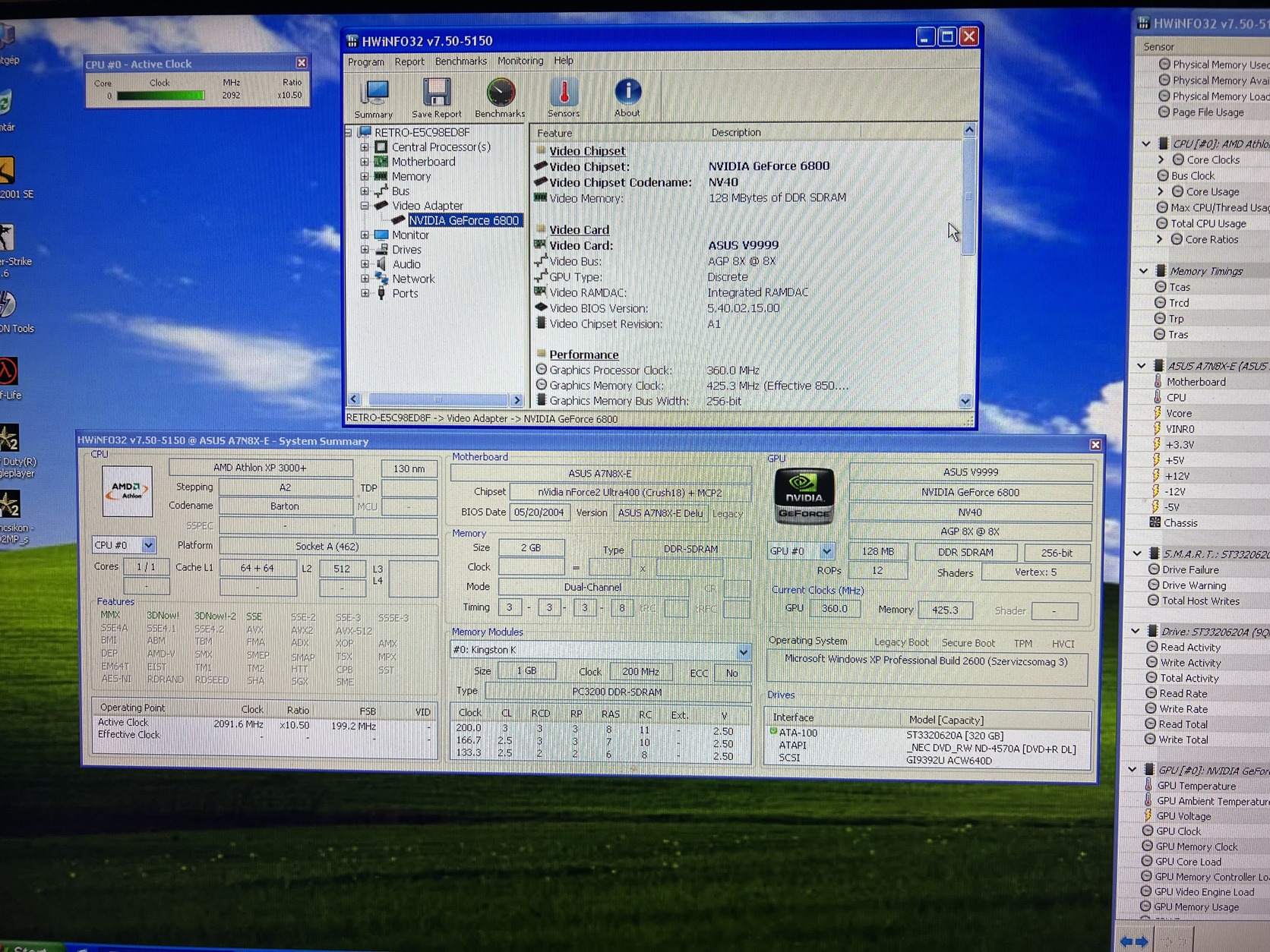
Task: Select GPU Memory Usage sensor row
Action: point(1196,906)
